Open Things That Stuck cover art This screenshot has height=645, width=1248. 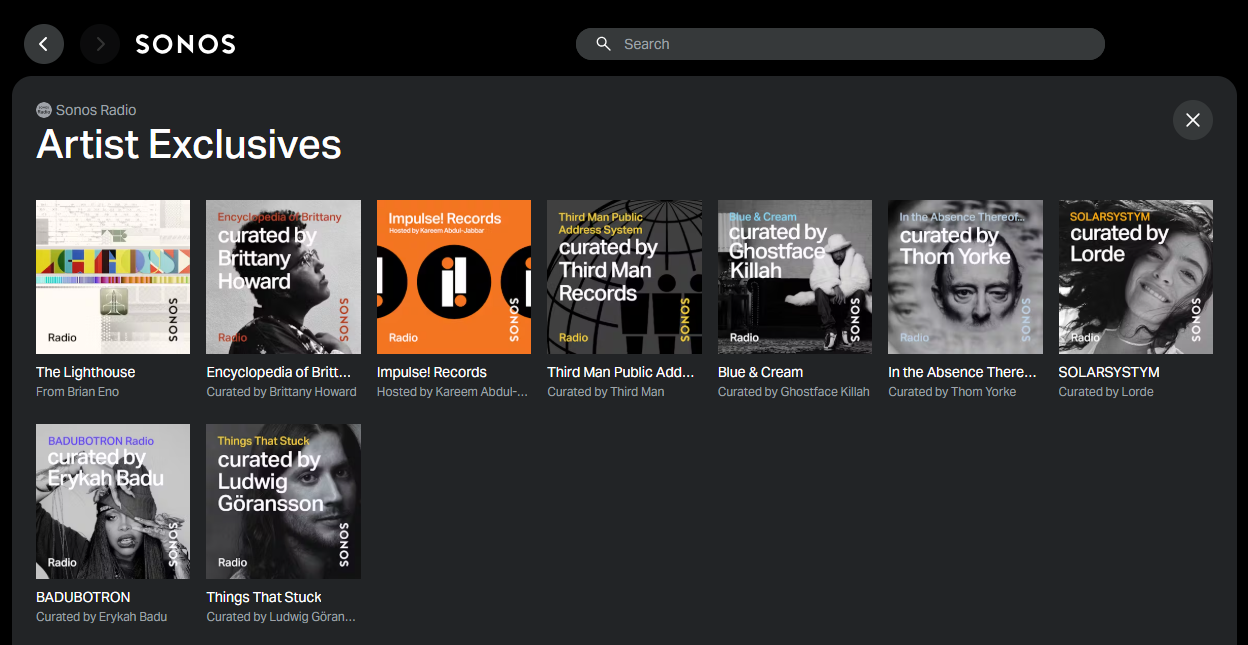284,501
